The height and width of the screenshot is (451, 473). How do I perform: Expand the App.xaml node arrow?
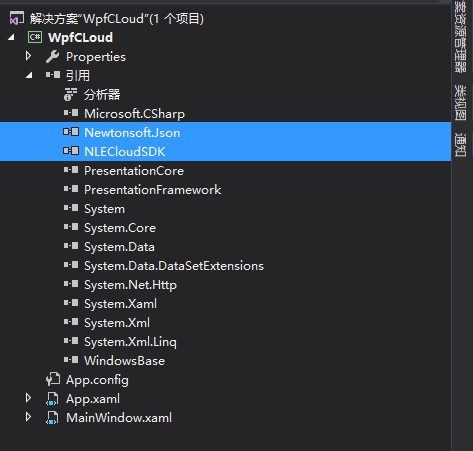tap(29, 398)
